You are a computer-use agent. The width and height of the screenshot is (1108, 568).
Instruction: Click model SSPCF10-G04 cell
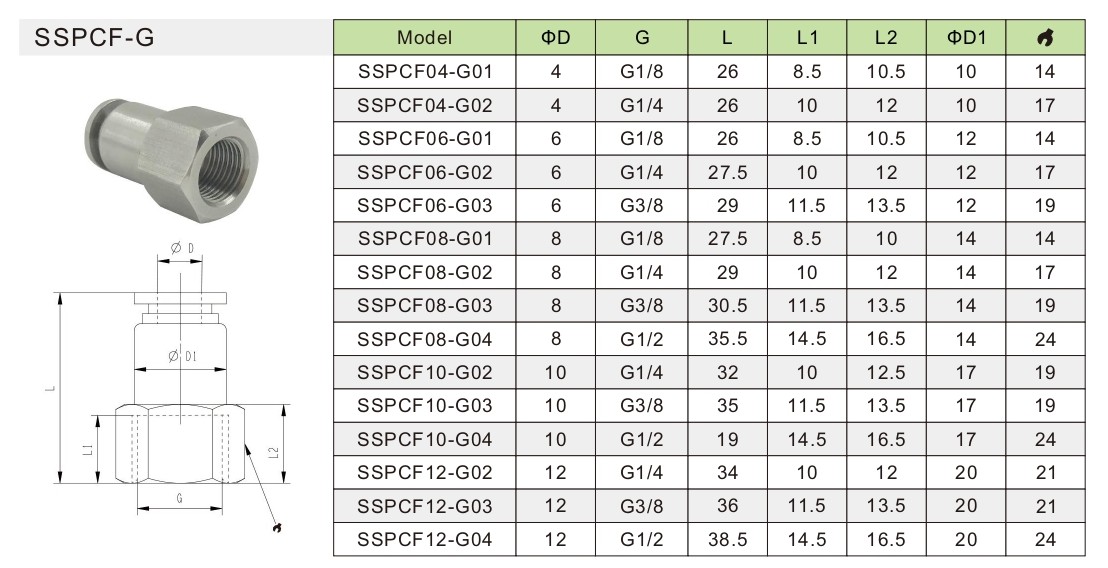[x=424, y=440]
